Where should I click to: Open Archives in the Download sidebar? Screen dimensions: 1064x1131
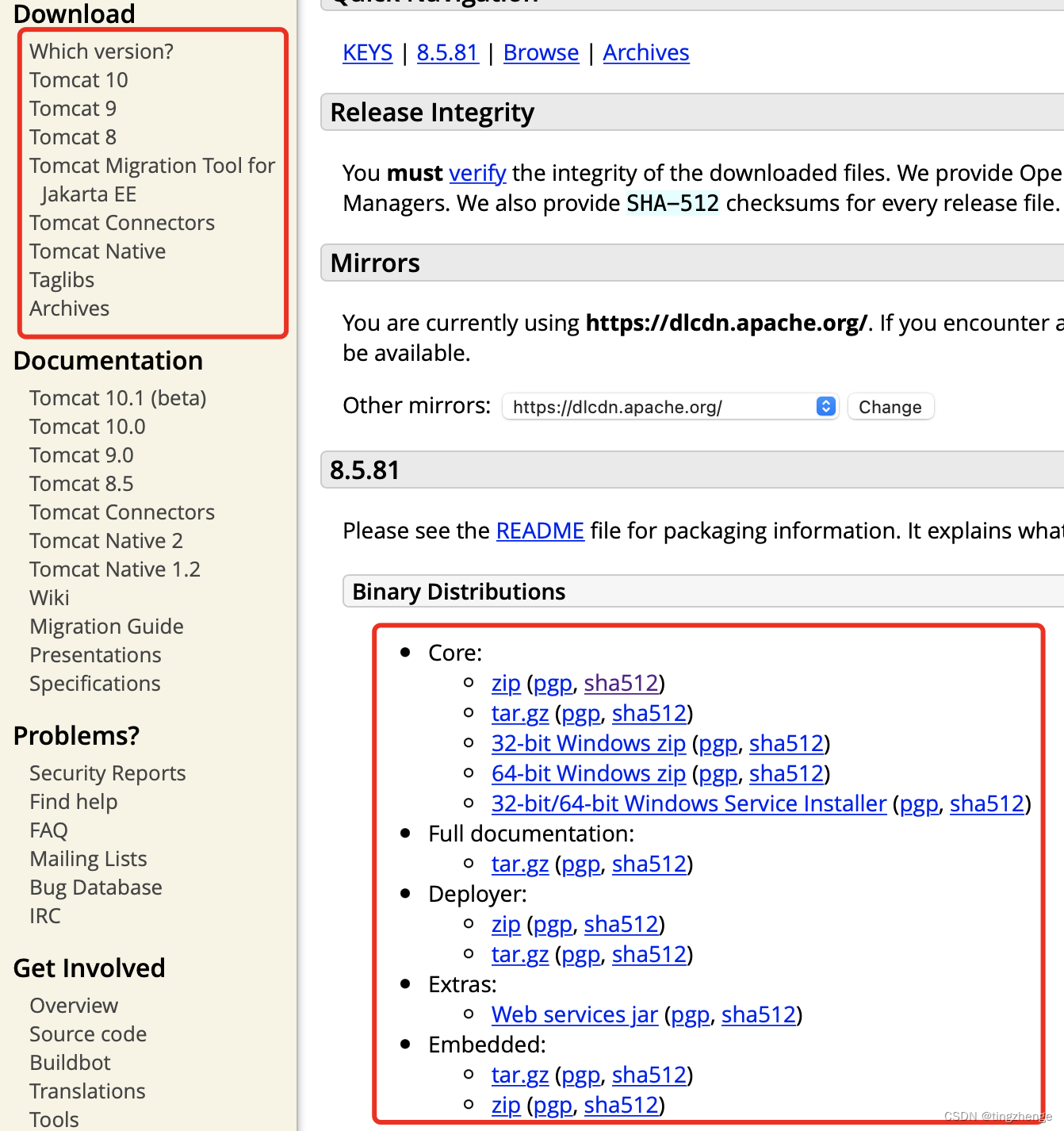pyautogui.click(x=70, y=309)
